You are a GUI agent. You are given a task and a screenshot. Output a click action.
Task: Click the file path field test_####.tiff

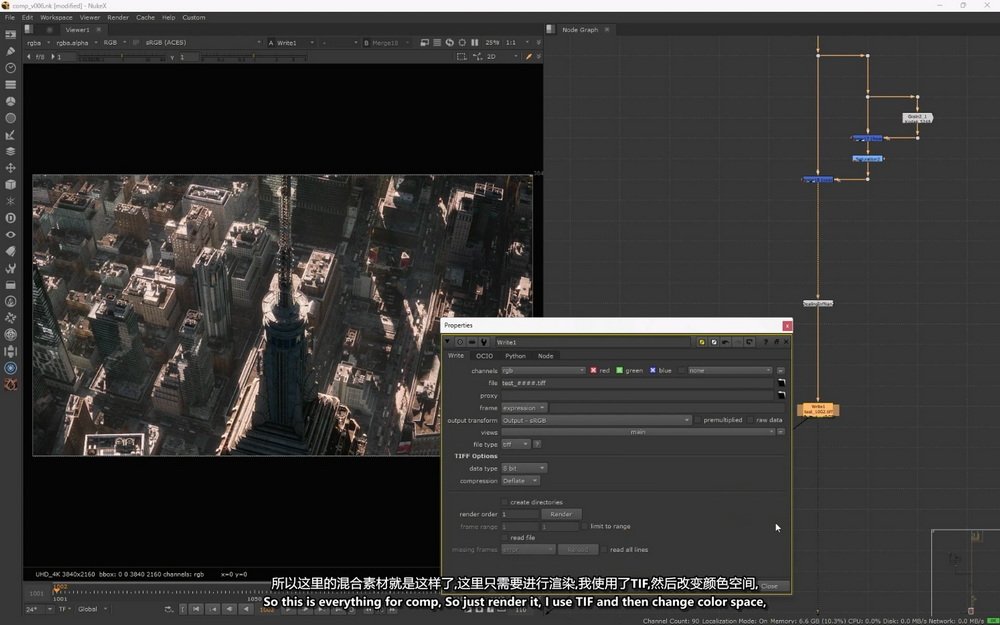pyautogui.click(x=637, y=383)
